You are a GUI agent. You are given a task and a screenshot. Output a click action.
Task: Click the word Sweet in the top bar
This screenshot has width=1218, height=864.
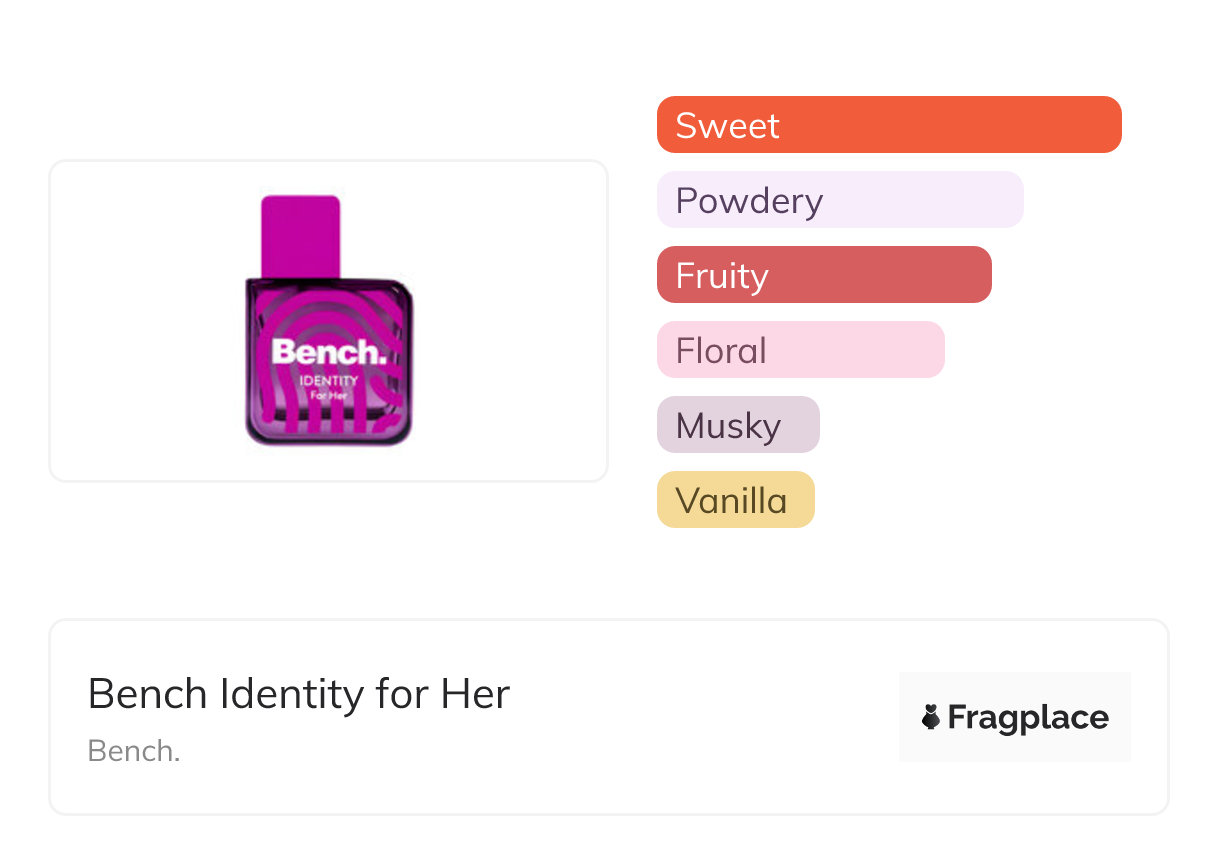(727, 125)
